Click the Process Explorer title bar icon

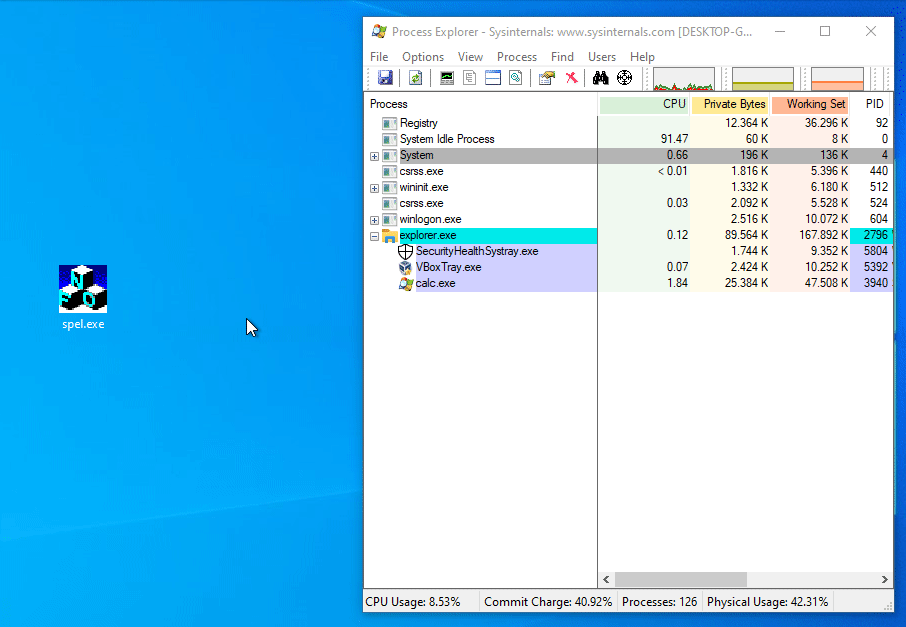tap(379, 31)
